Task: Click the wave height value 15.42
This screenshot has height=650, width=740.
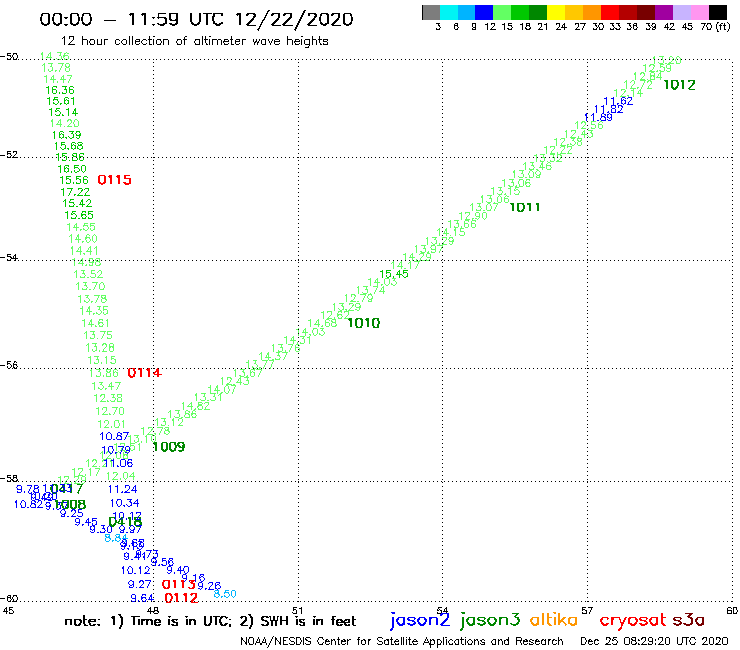Action: coord(77,203)
